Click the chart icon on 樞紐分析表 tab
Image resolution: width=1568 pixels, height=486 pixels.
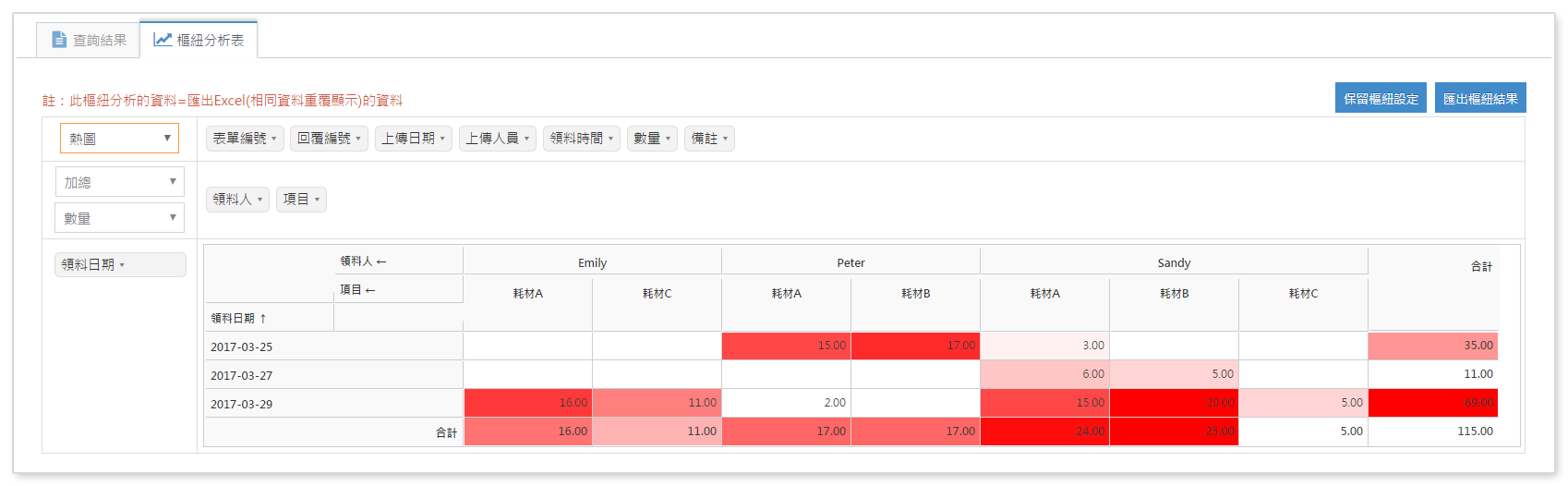pos(163,40)
